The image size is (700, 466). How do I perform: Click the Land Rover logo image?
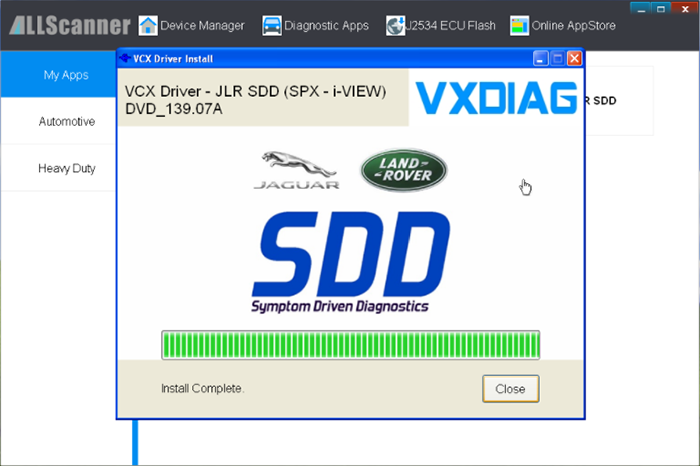[404, 171]
